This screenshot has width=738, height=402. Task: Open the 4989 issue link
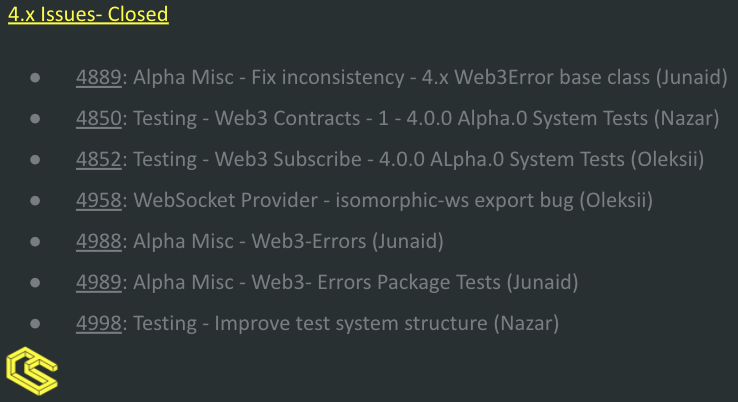click(x=99, y=282)
